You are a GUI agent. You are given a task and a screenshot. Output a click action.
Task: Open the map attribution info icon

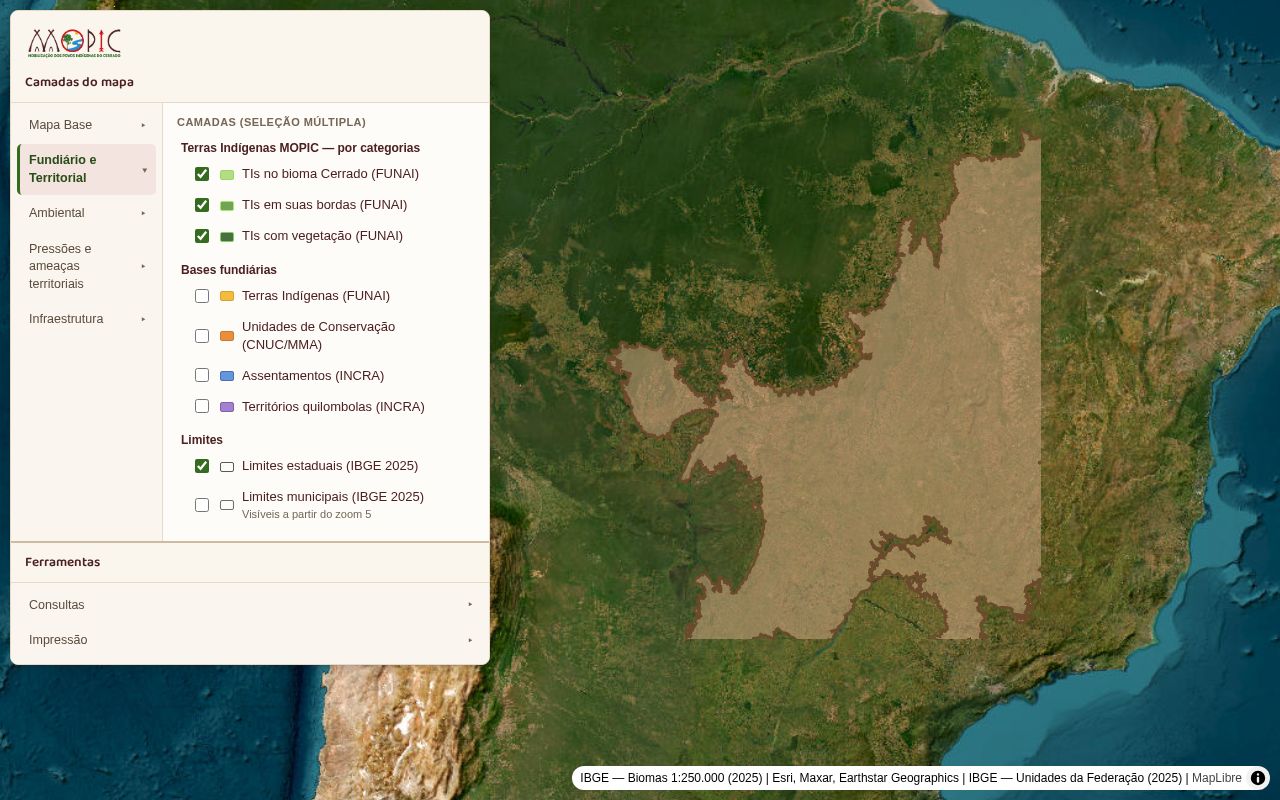pos(1258,778)
